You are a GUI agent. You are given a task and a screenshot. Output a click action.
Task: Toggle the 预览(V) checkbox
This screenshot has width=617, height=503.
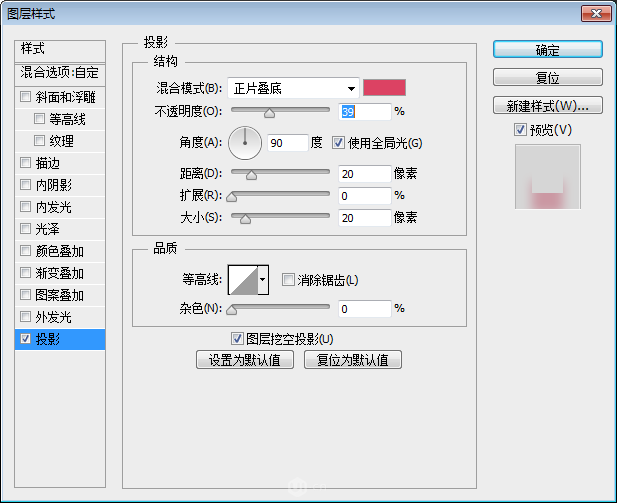tap(520, 129)
